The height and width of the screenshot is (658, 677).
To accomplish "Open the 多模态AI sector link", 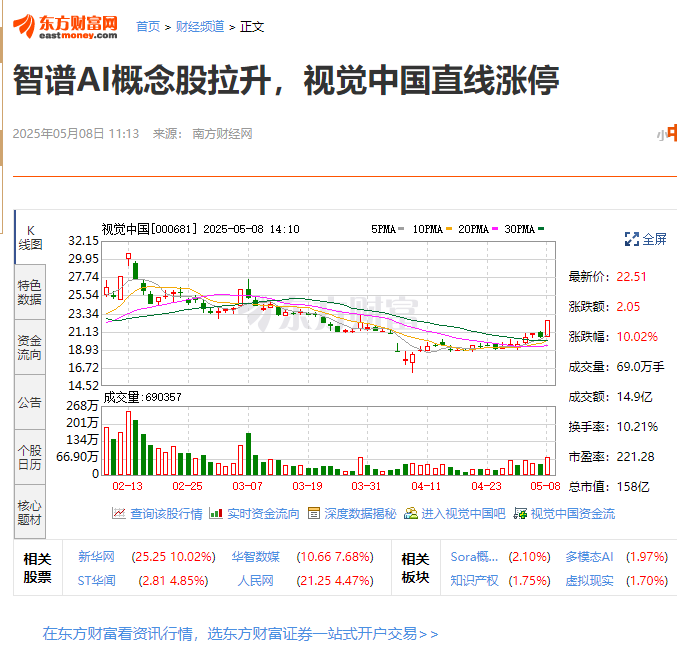I will click(589, 557).
